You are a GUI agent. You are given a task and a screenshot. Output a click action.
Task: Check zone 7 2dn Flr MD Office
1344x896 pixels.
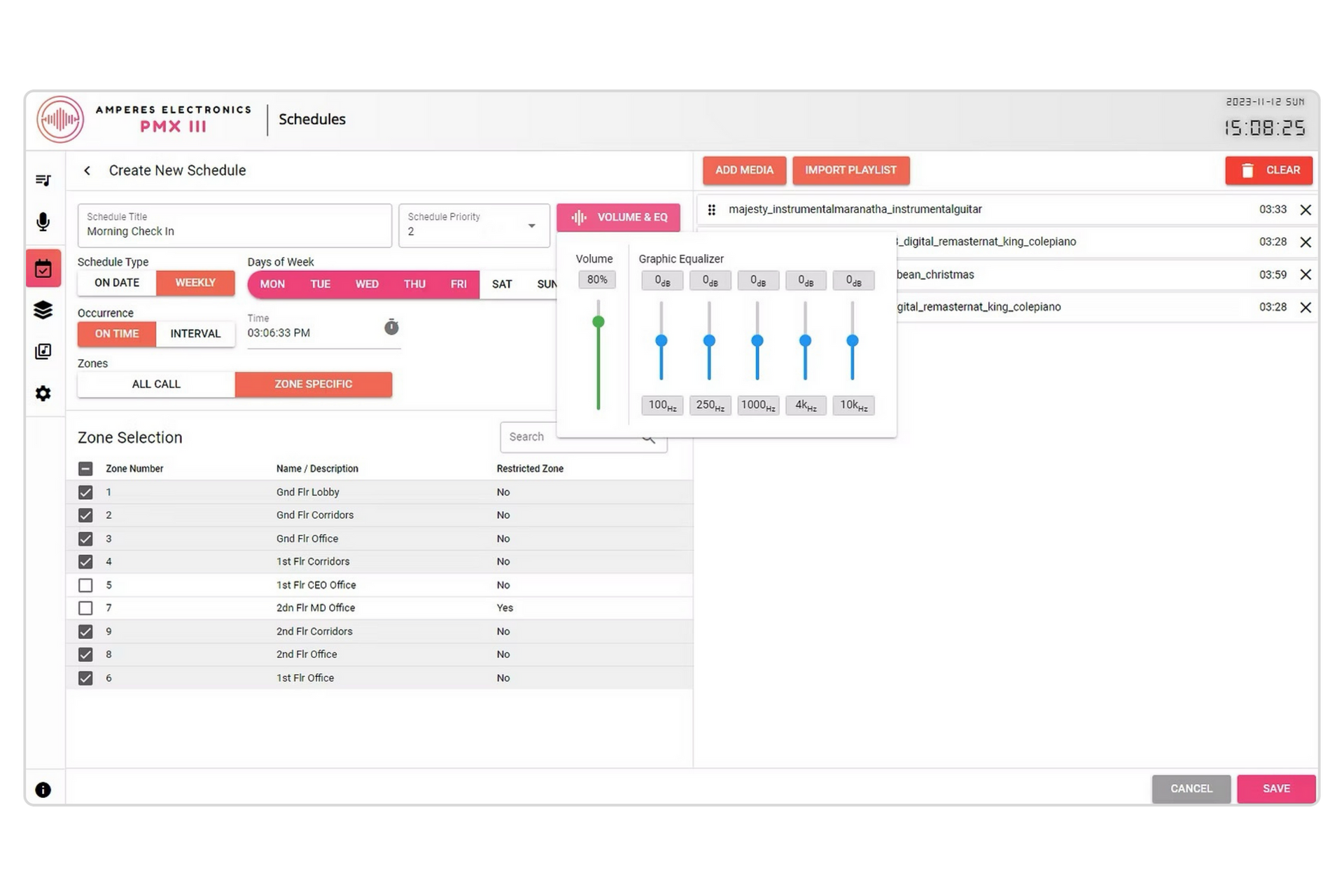[x=85, y=608]
